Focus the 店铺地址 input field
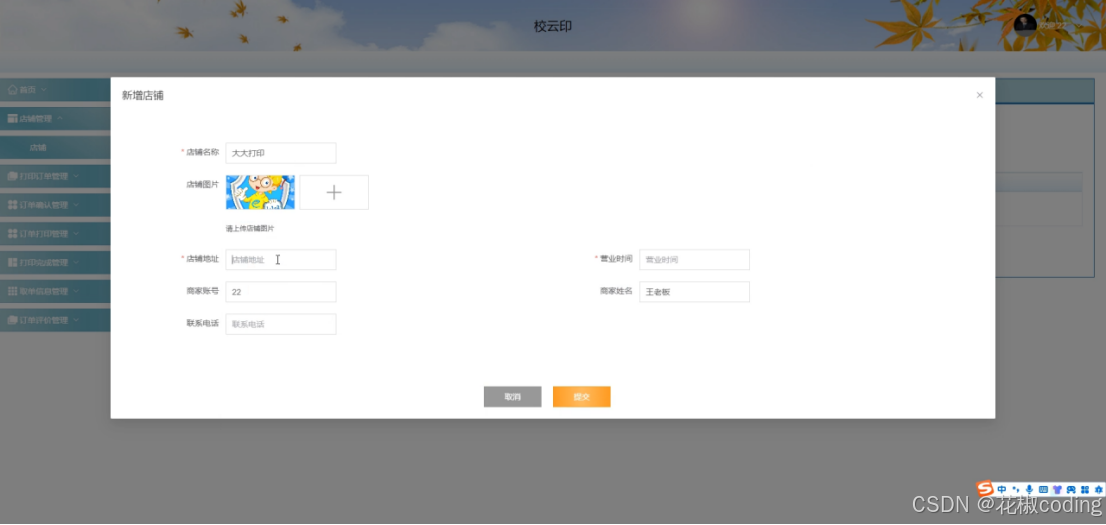1106x525 pixels. pyautogui.click(x=281, y=260)
